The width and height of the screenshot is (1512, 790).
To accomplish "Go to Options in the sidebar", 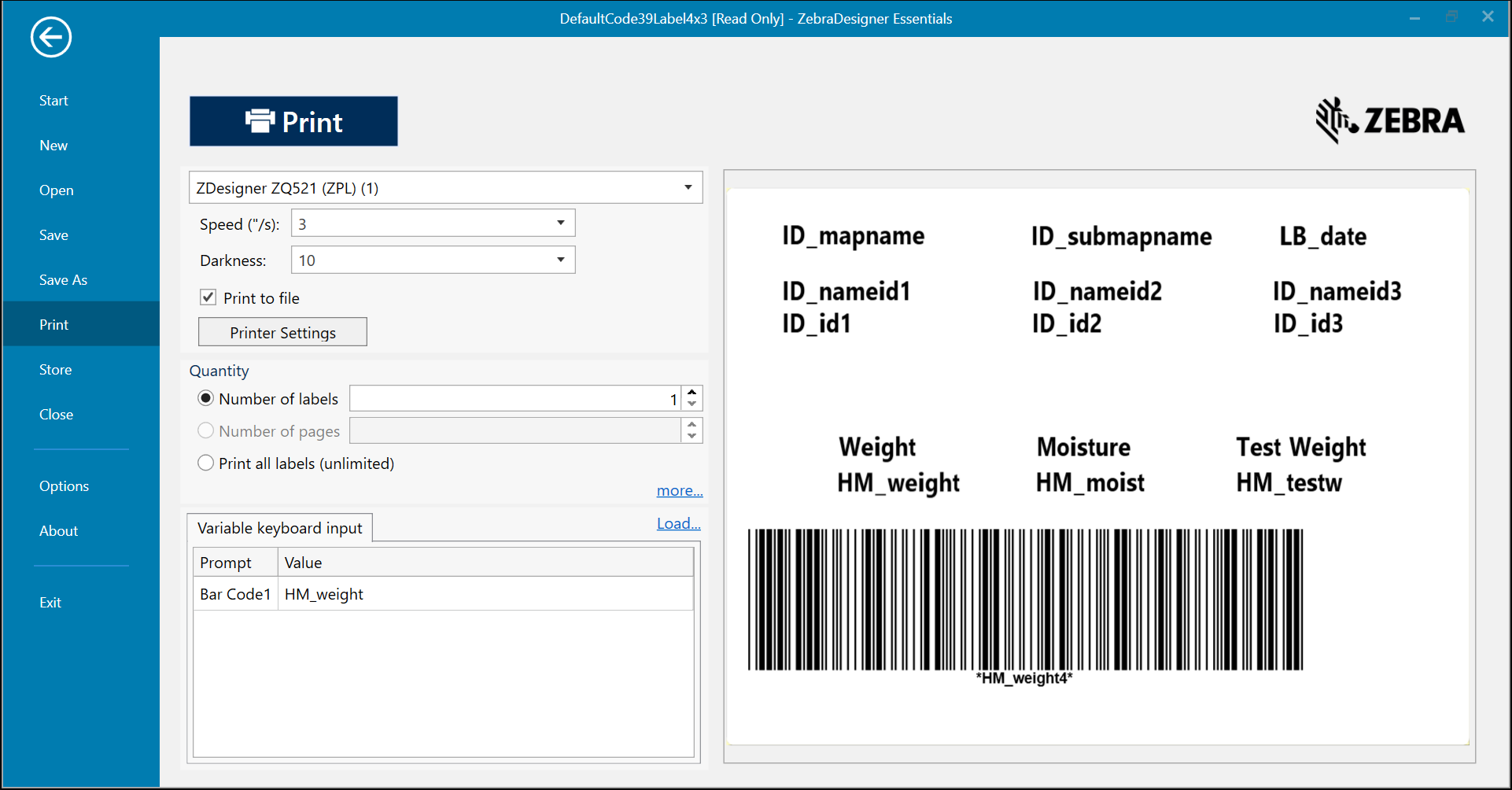I will click(x=64, y=486).
